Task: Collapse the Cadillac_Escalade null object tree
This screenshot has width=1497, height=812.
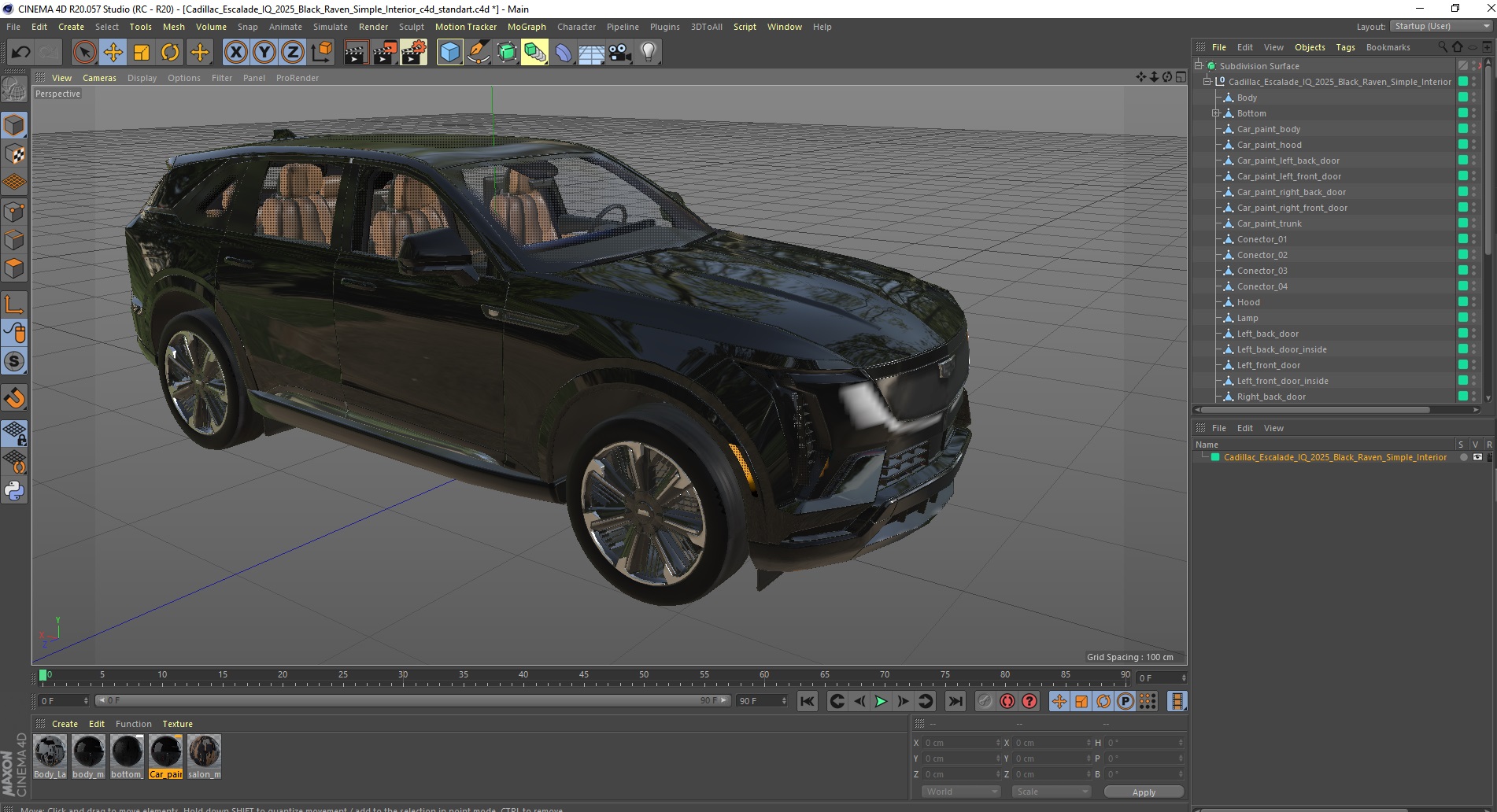Action: (1207, 82)
